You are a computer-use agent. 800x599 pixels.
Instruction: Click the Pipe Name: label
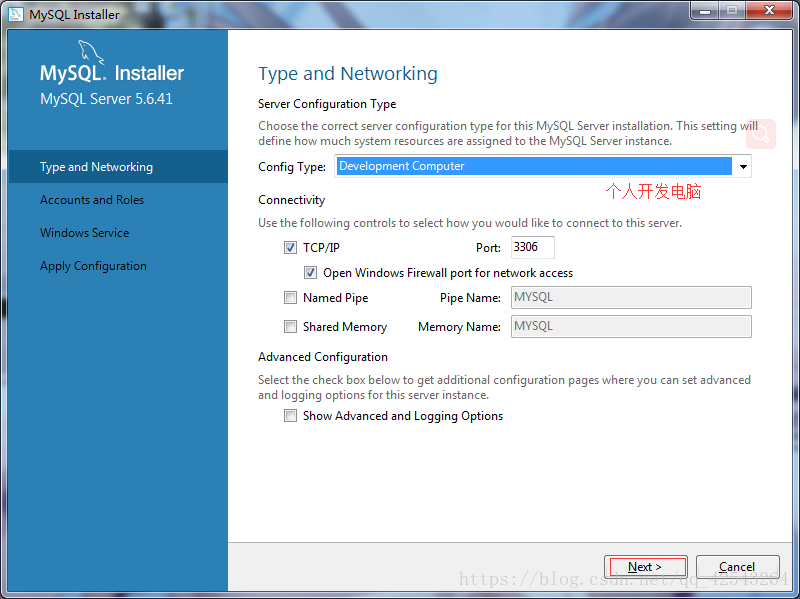click(x=470, y=298)
